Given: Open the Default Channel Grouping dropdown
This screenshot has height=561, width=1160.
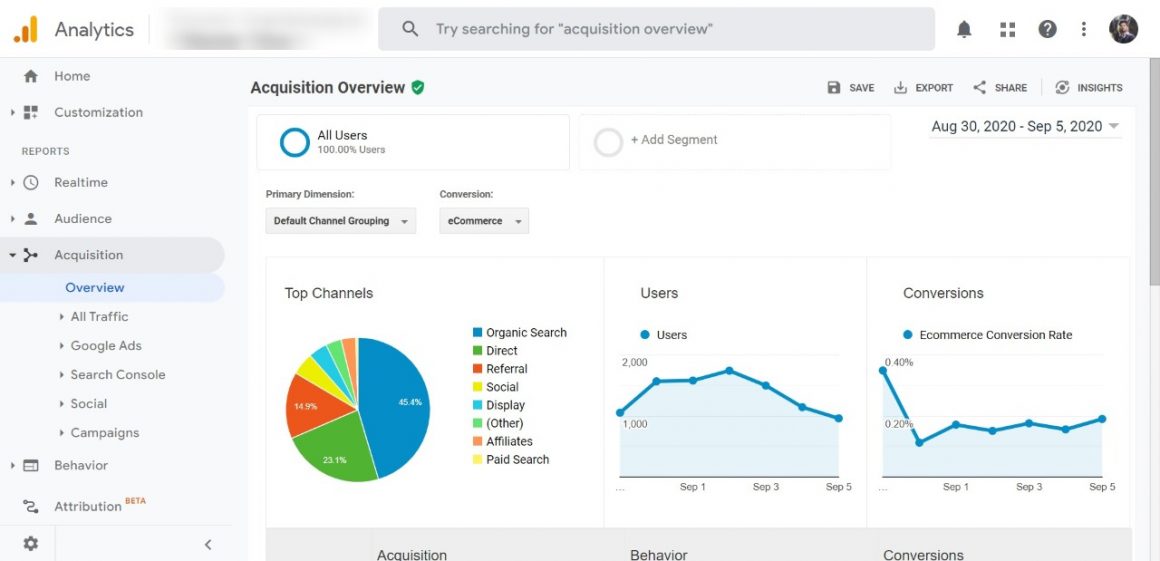Looking at the screenshot, I should [340, 221].
